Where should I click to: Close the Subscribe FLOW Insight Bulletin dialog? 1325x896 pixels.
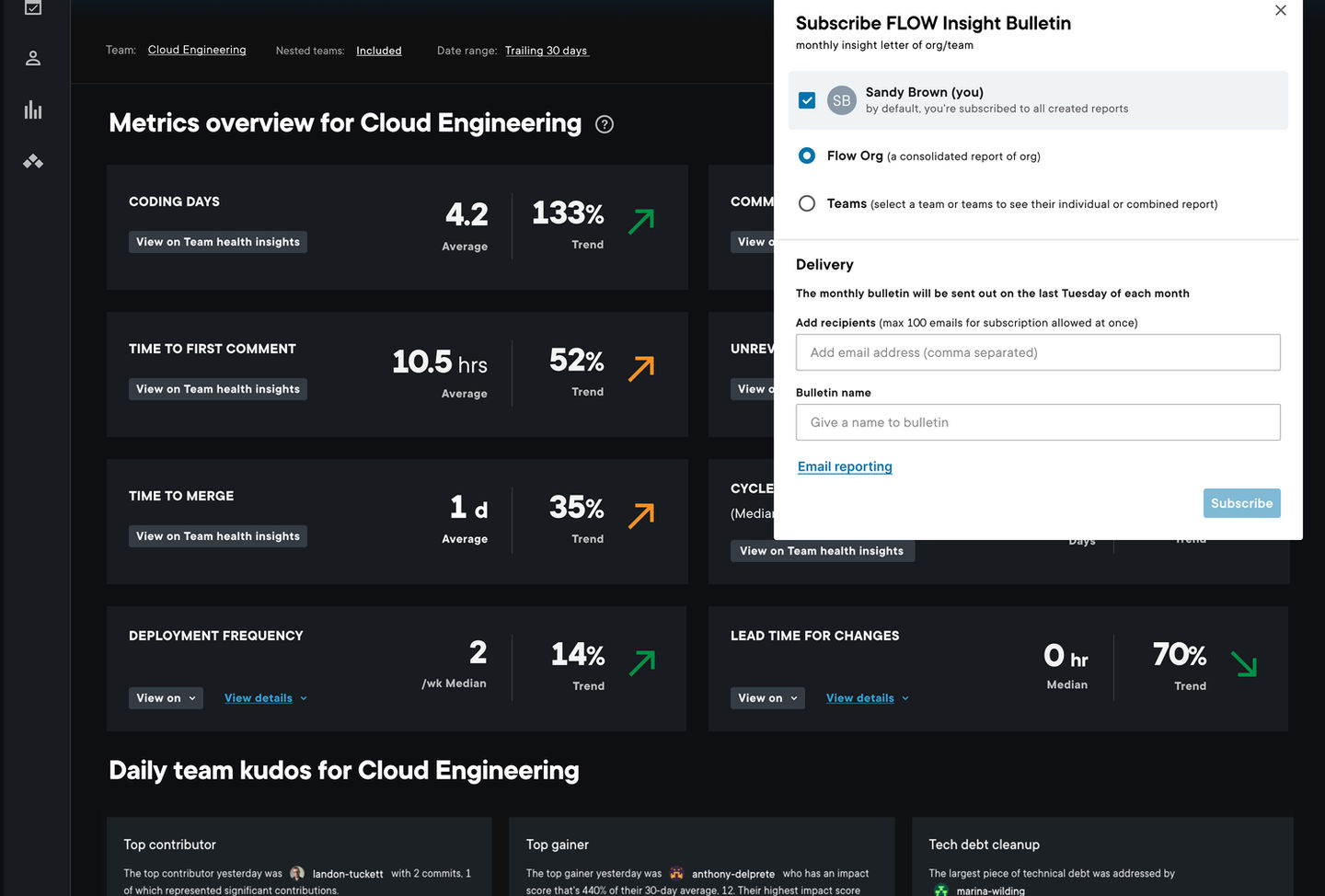pyautogui.click(x=1281, y=10)
